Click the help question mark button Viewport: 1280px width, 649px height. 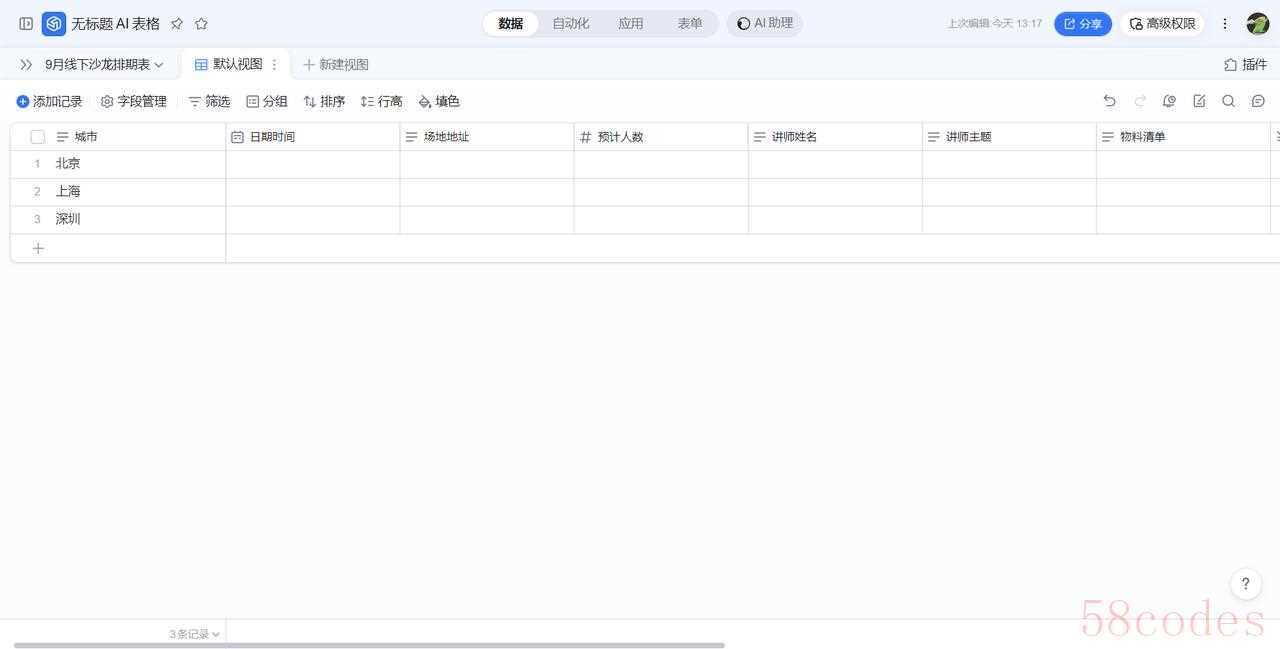[x=1245, y=584]
